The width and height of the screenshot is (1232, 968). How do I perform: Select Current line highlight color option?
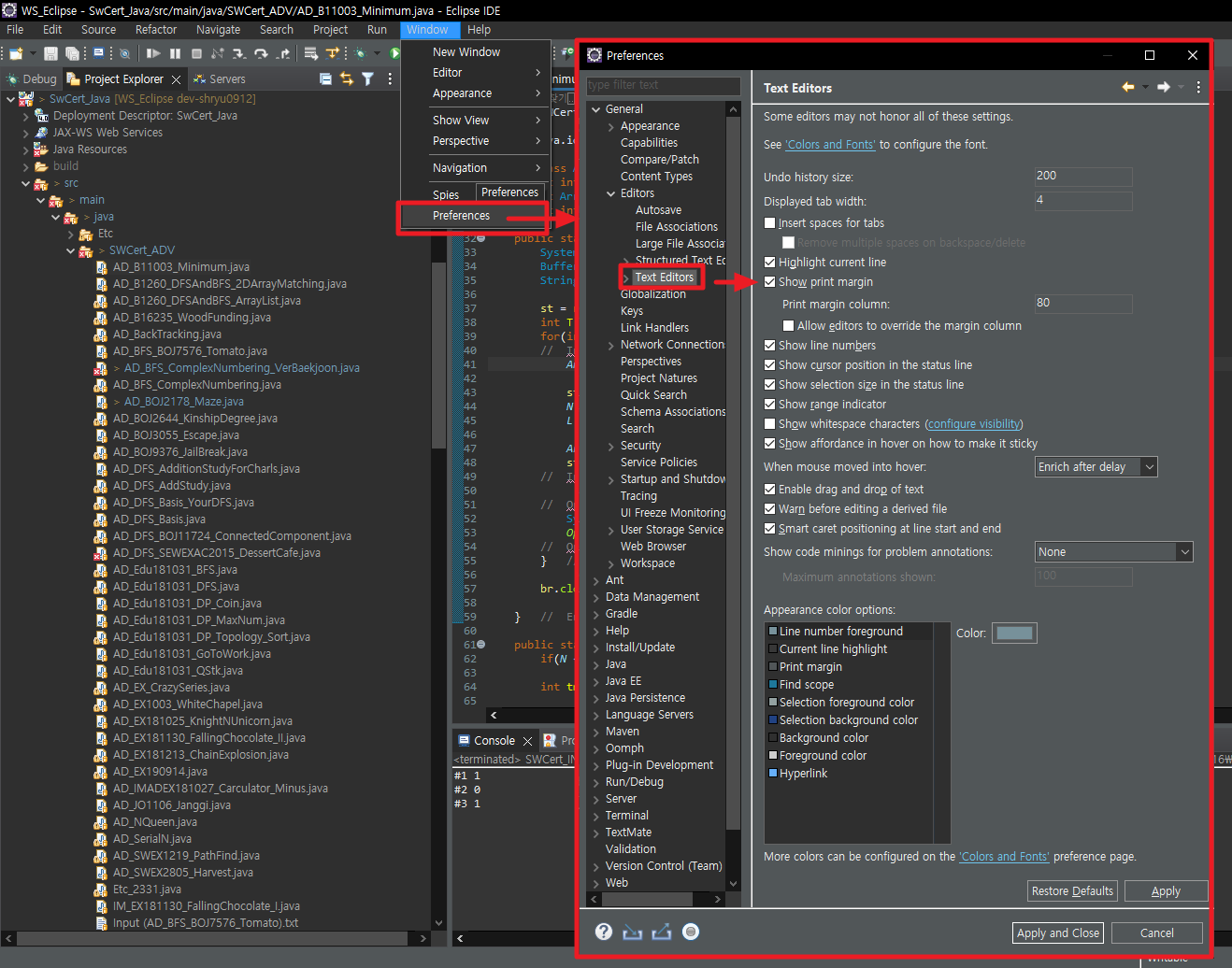[833, 649]
